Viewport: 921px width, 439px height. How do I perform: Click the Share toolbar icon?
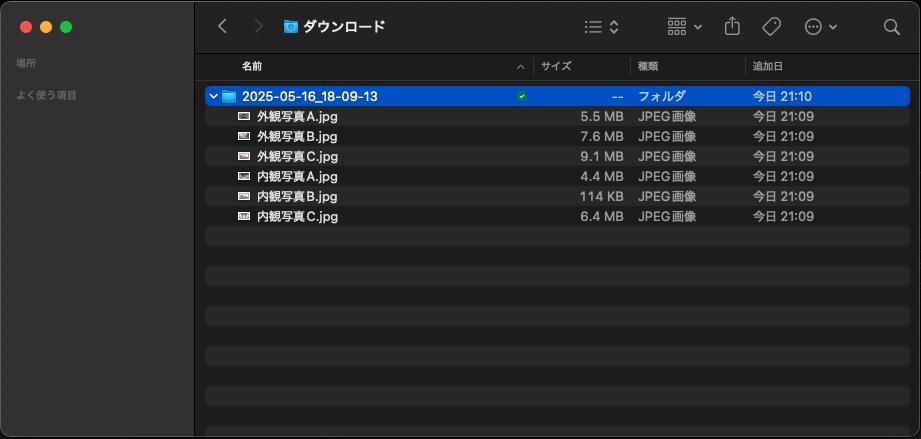click(x=732, y=26)
